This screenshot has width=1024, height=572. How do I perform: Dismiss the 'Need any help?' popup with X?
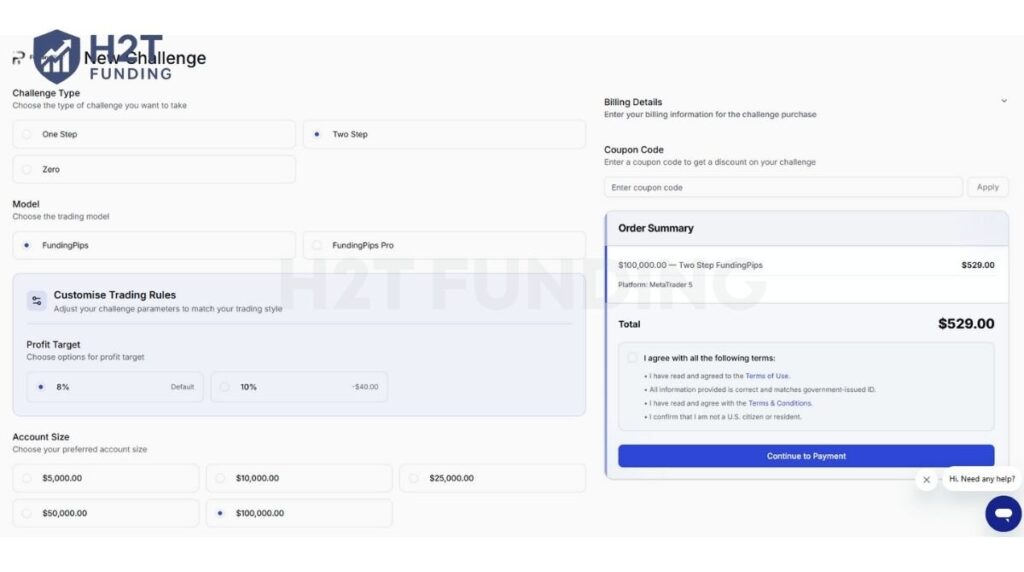point(926,480)
